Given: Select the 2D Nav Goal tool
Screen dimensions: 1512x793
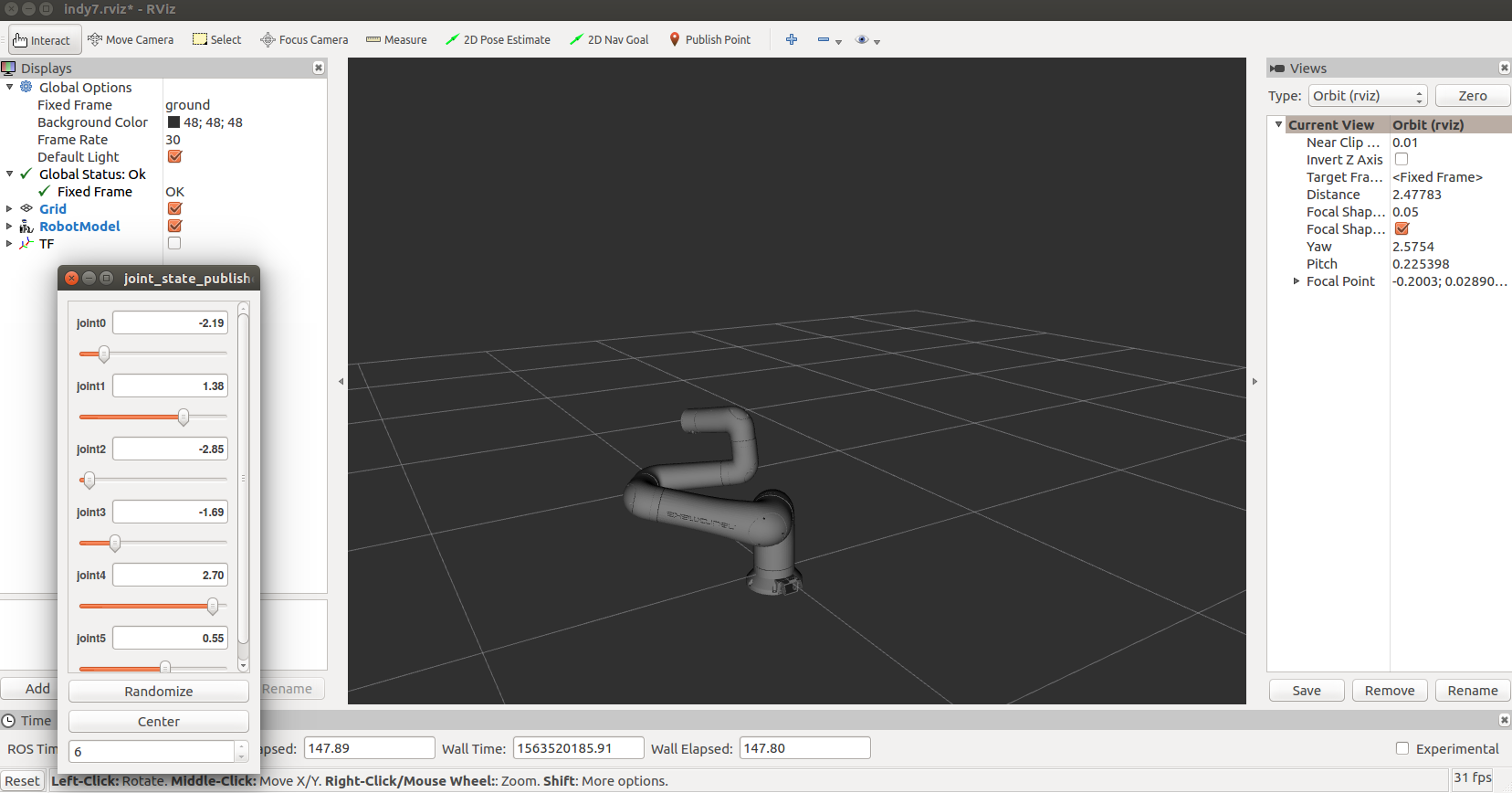Looking at the screenshot, I should (x=610, y=40).
